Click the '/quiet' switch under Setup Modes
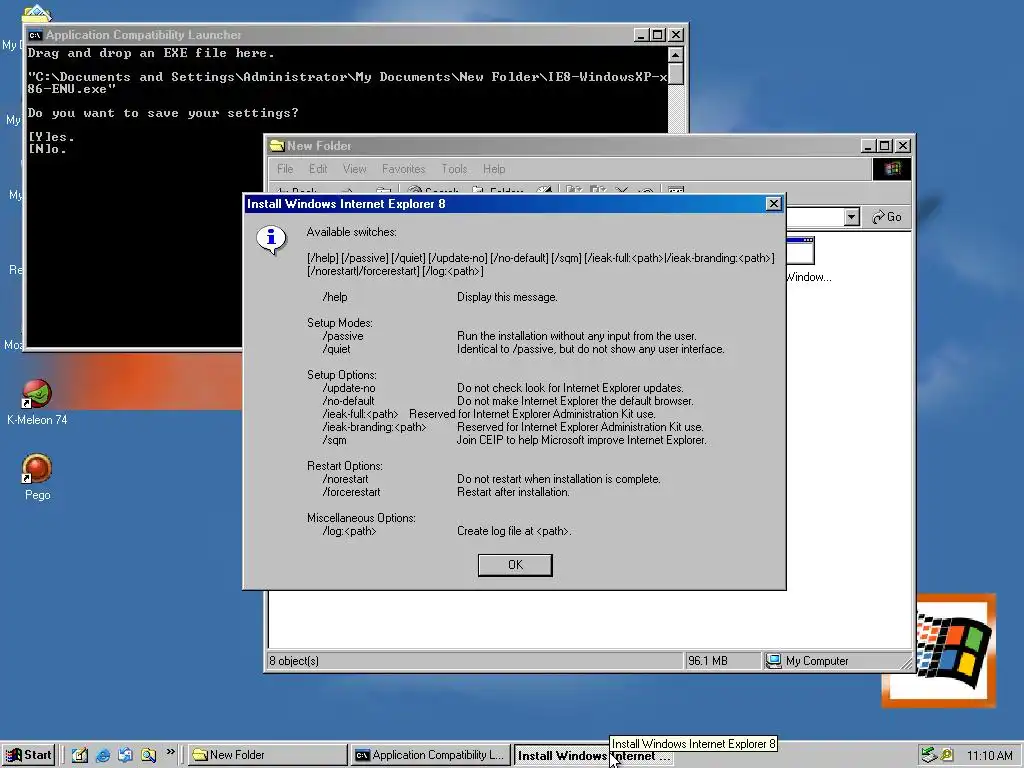 336,349
